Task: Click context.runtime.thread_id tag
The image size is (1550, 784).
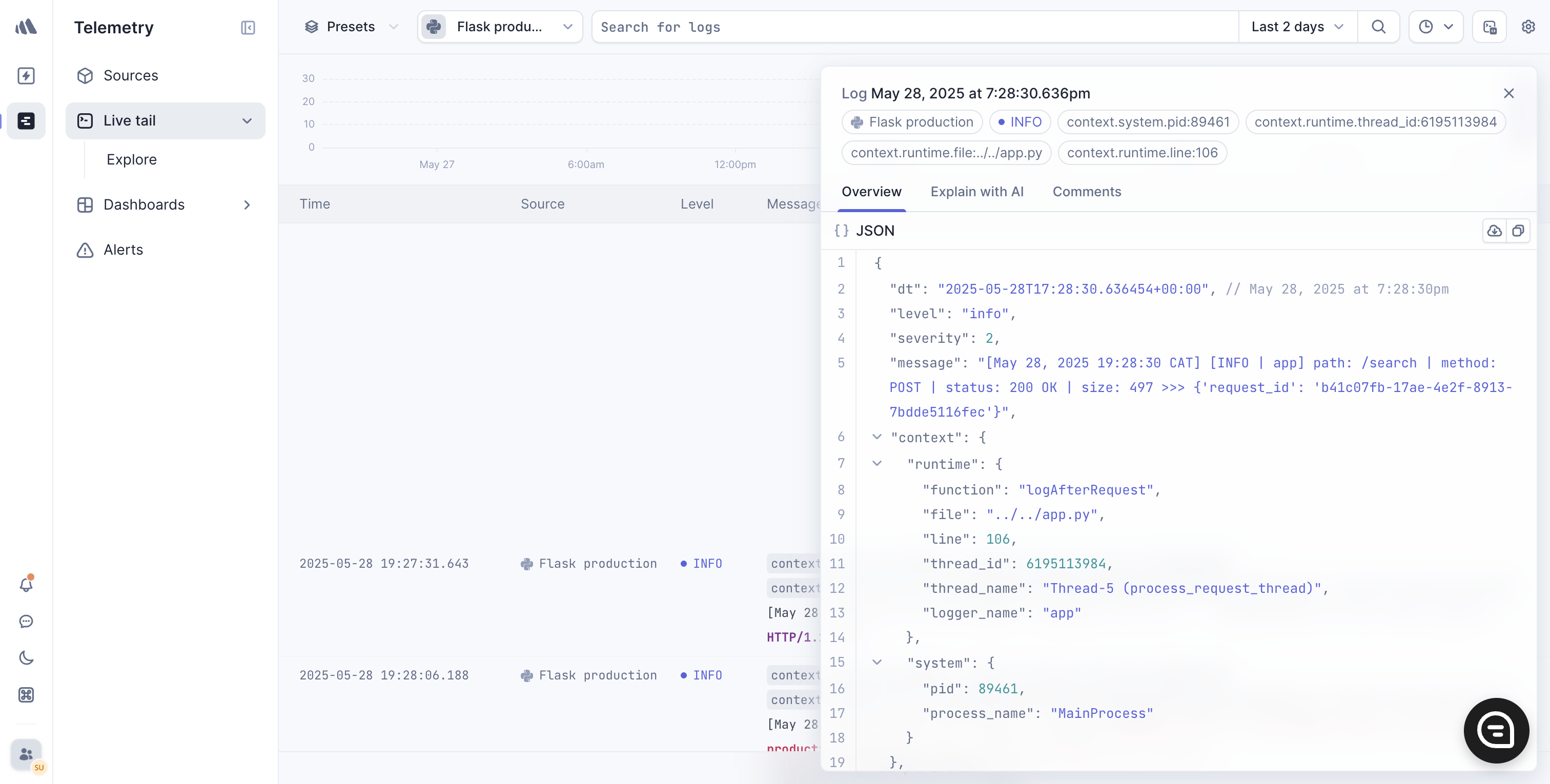Action: (1376, 122)
